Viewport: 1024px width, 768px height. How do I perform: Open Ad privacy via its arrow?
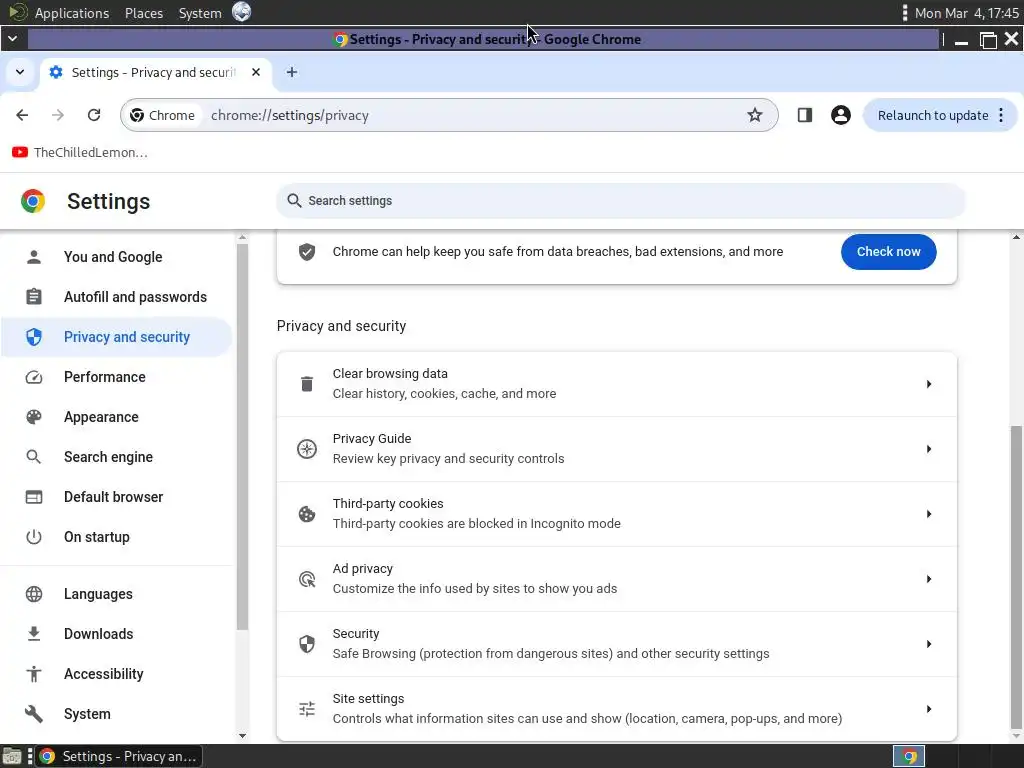[929, 579]
